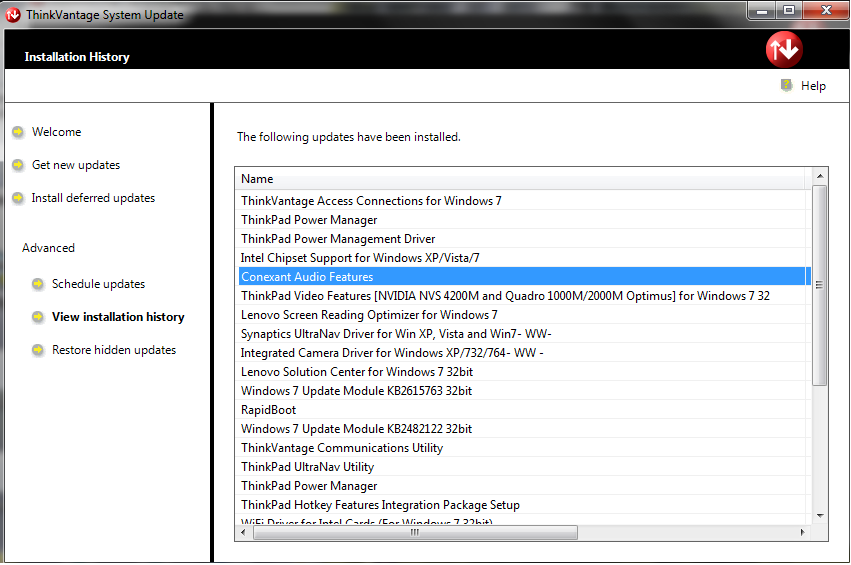Select Intel Chipset Support for Windows XP/Vista/7
This screenshot has width=851, height=565.
point(523,258)
